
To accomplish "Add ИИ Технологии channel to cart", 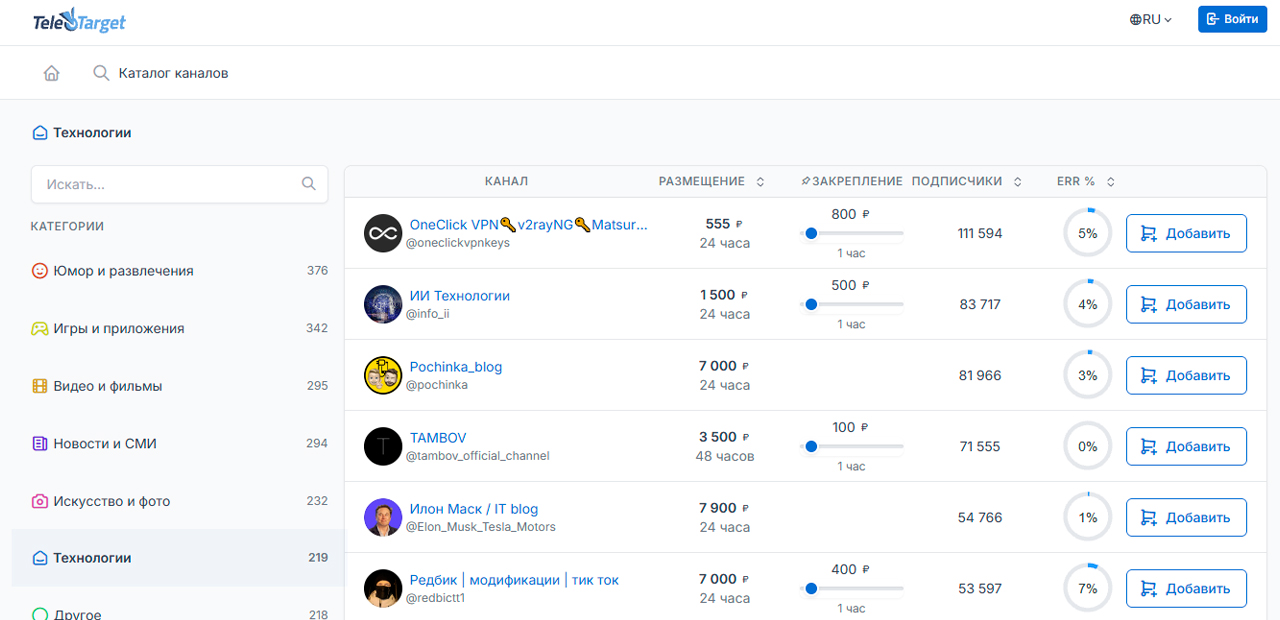I will pos(1186,304).
